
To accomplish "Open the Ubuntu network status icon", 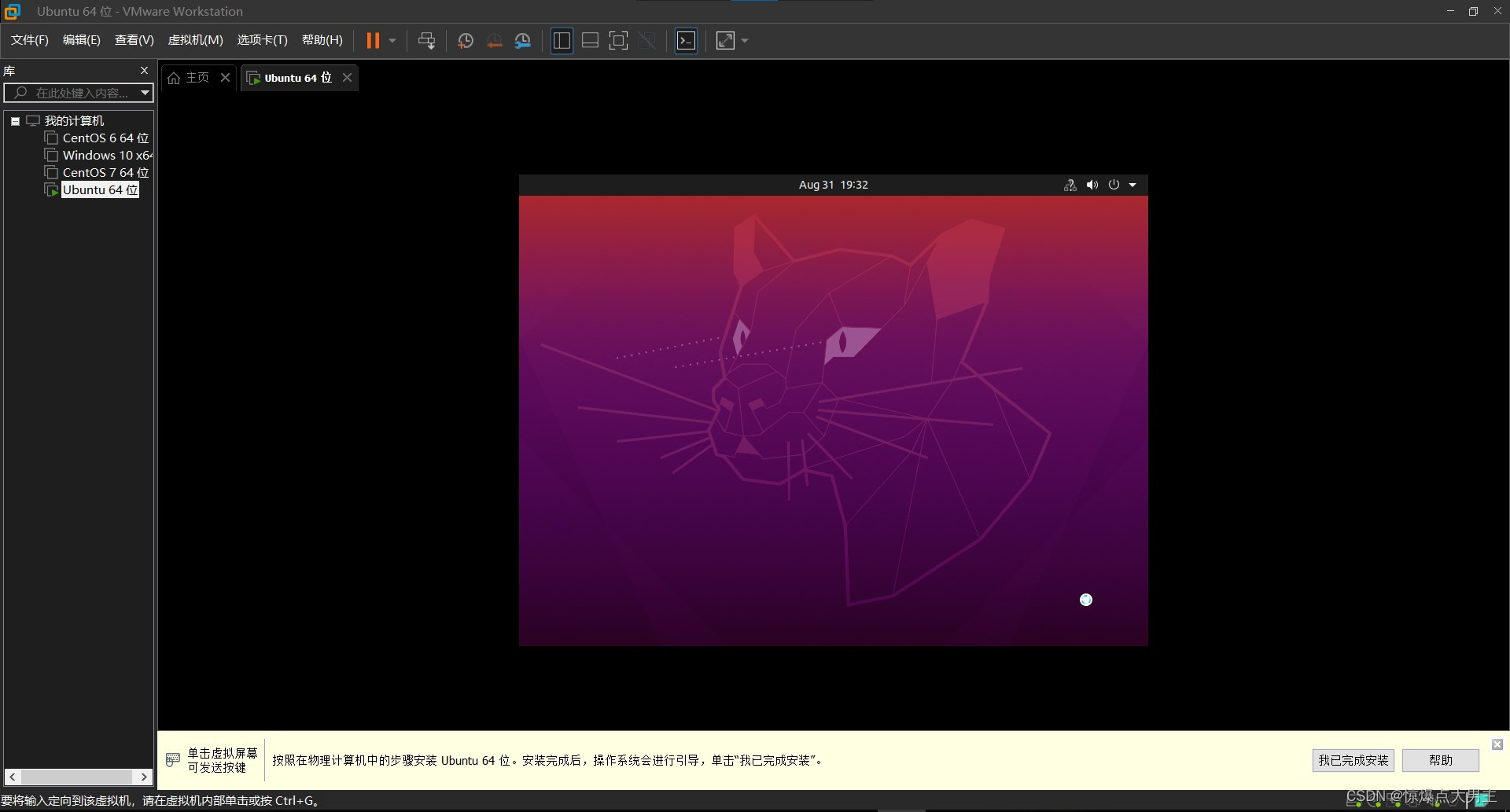I will click(1070, 185).
